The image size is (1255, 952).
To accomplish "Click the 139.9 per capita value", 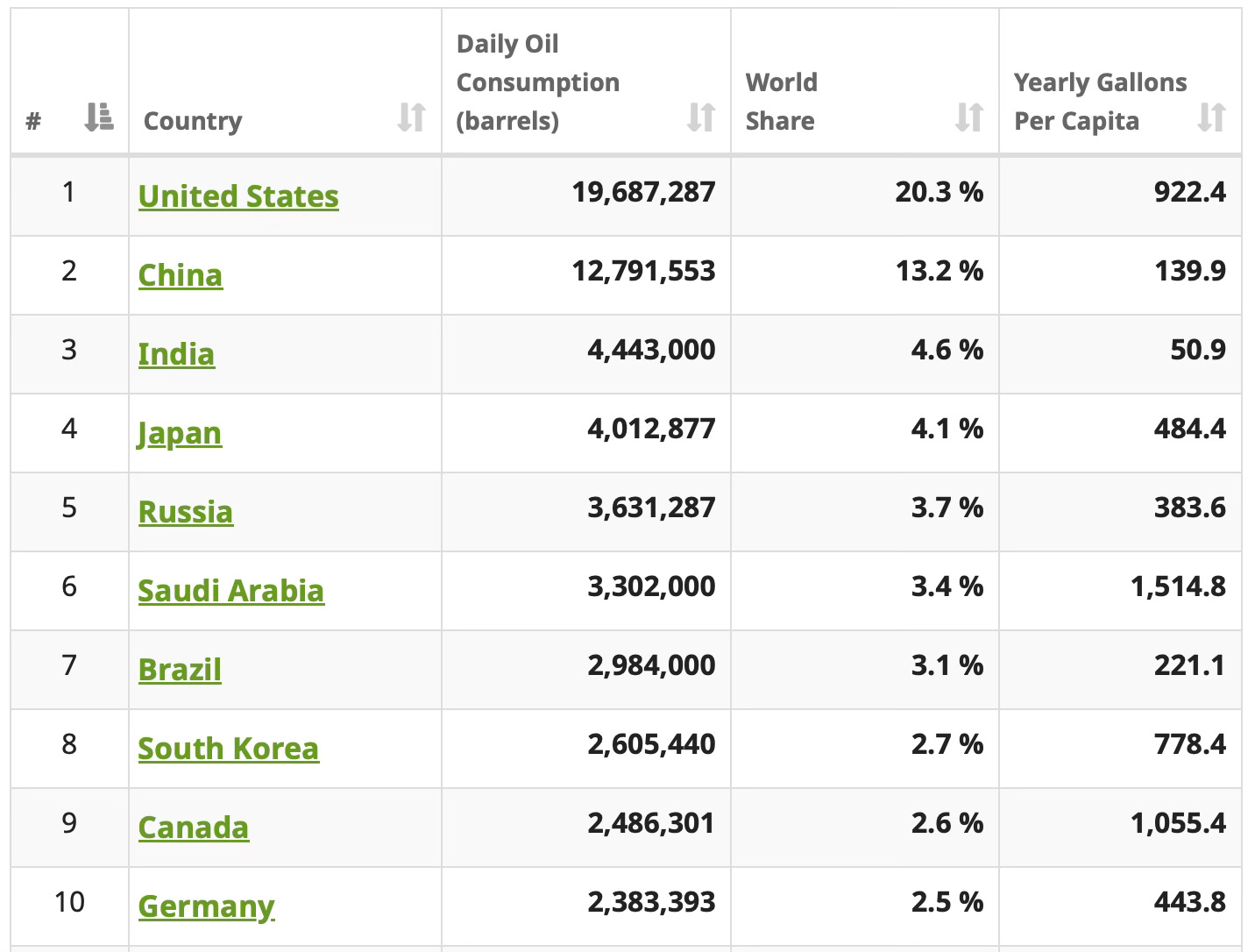I will (1190, 271).
